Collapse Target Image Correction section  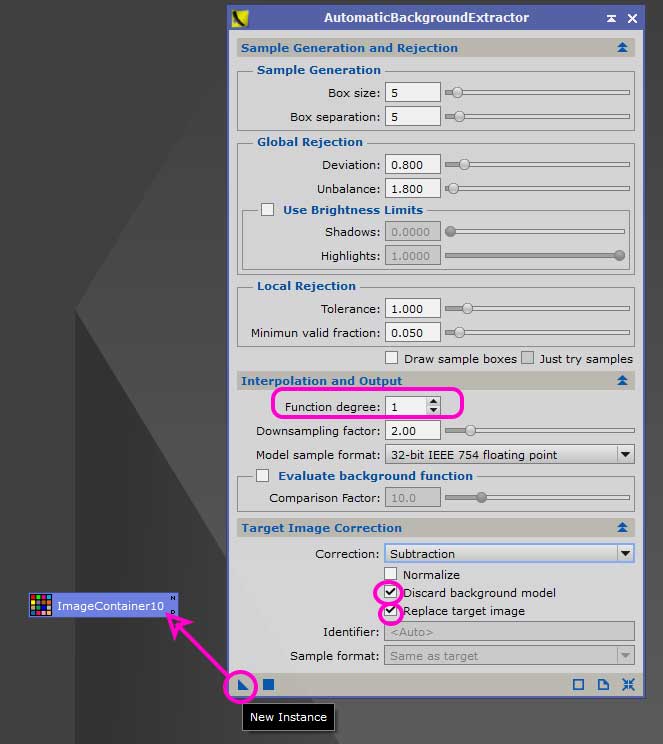pyautogui.click(x=622, y=528)
